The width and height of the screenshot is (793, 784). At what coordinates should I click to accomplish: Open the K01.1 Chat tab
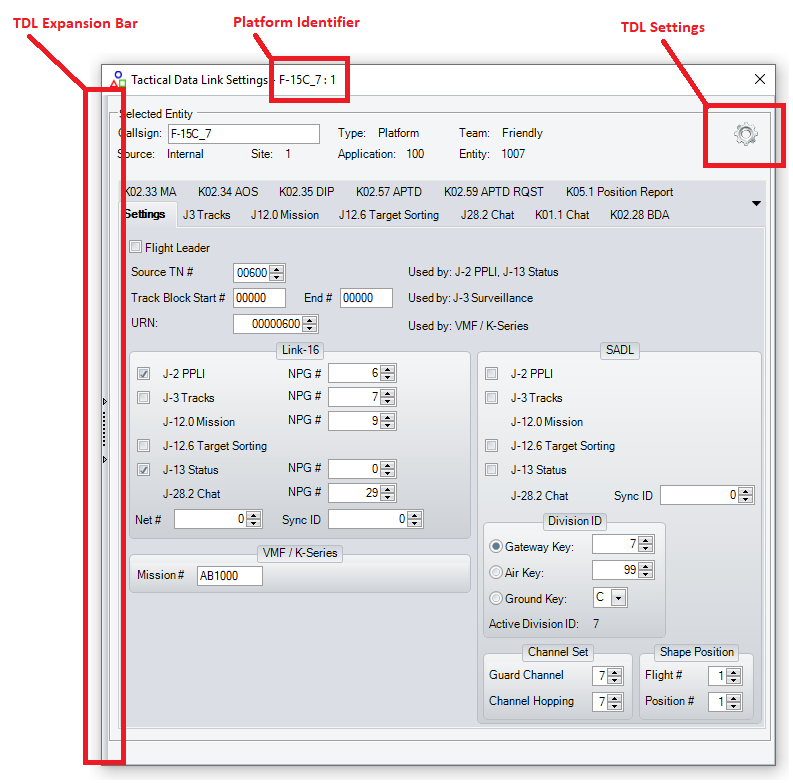tap(562, 215)
